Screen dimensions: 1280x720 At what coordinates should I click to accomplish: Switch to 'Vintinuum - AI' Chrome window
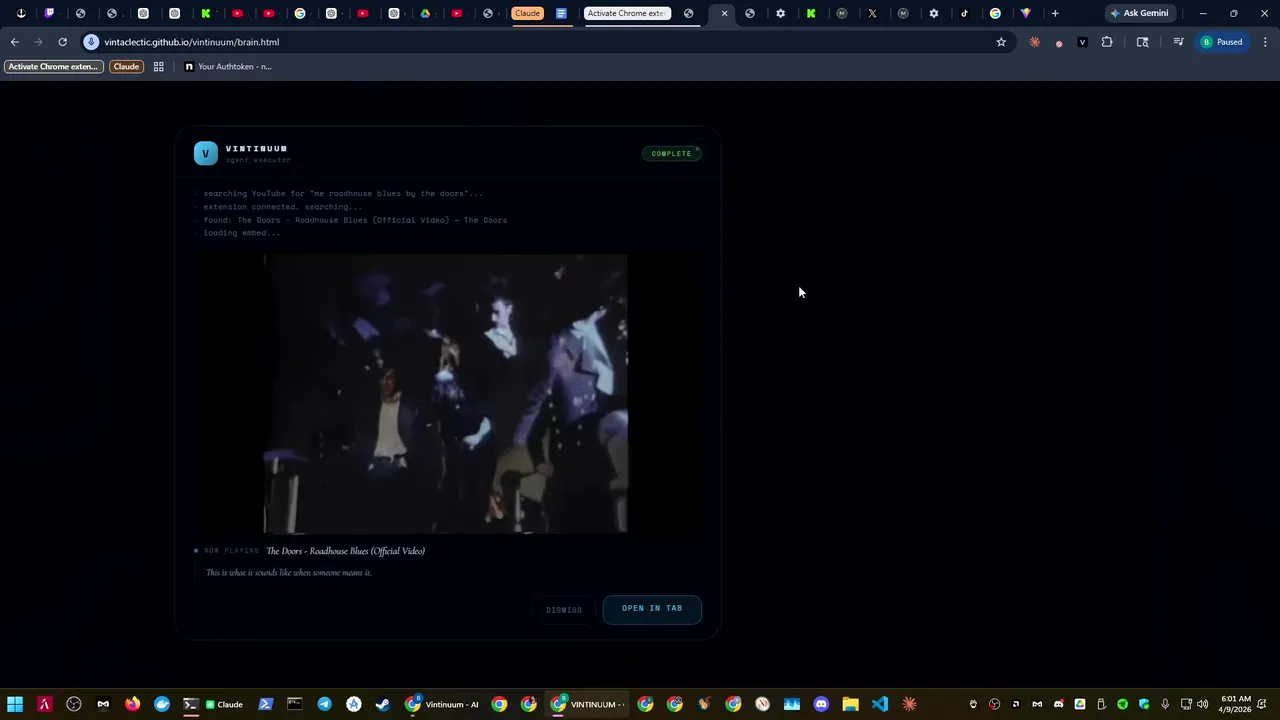pyautogui.click(x=442, y=704)
